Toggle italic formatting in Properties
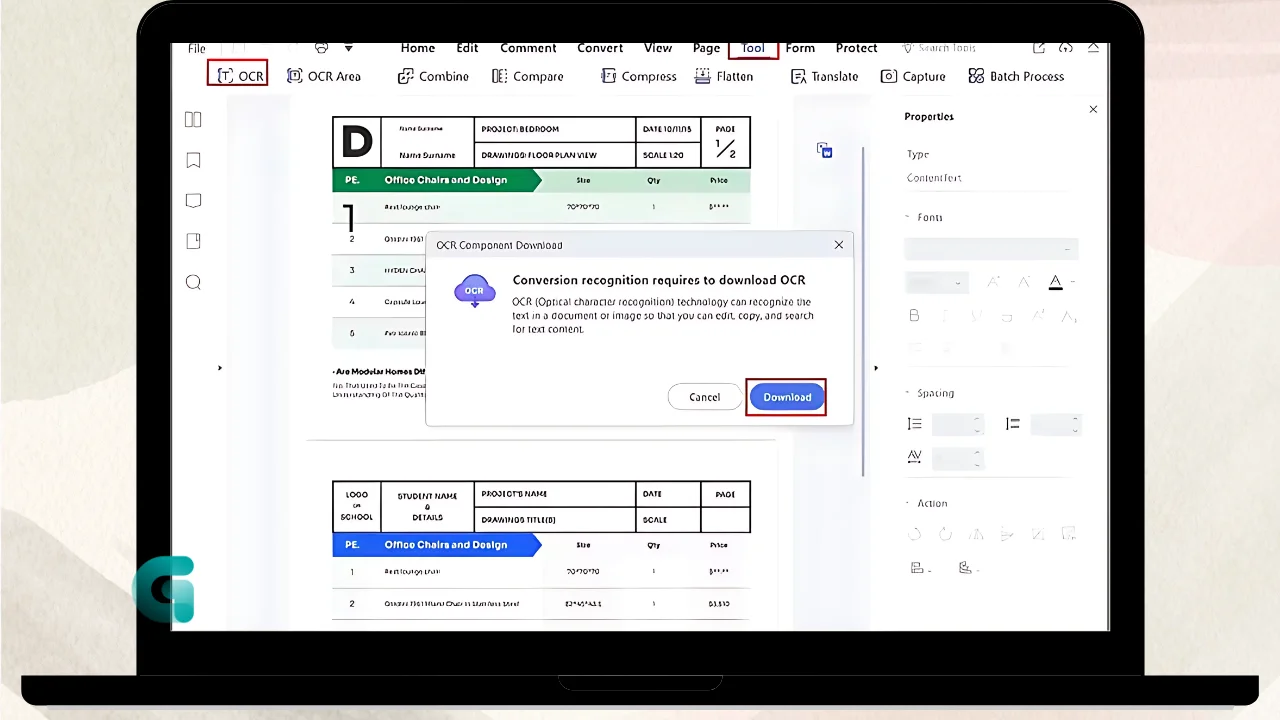This screenshot has width=1280, height=720. (x=945, y=316)
